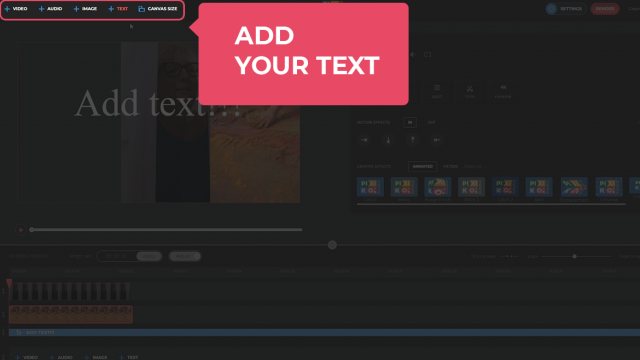The height and width of the screenshot is (360, 640).
Task: Open the Canvas Size option
Action: (158, 9)
